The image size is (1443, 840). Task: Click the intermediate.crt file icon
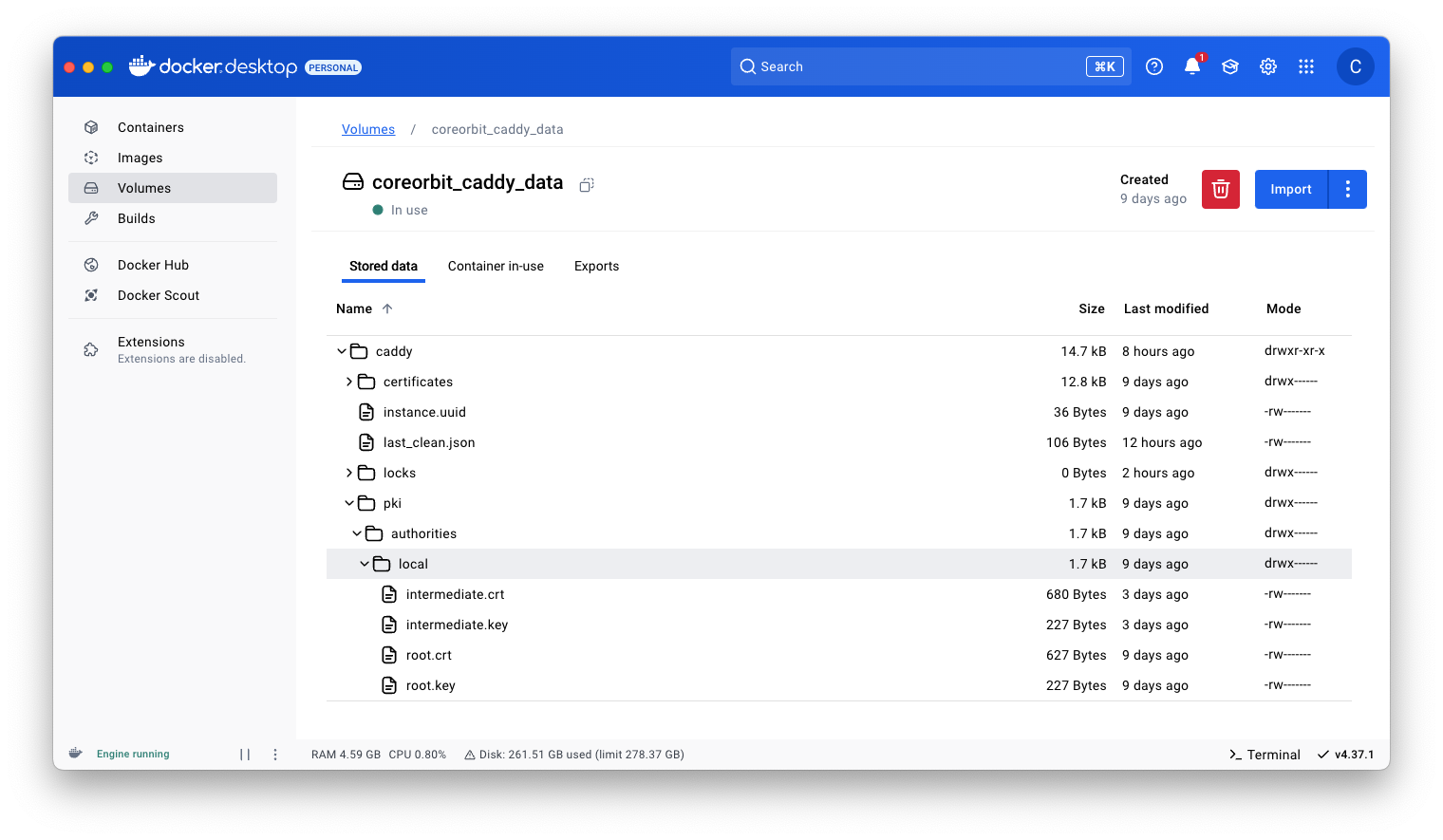[389, 594]
